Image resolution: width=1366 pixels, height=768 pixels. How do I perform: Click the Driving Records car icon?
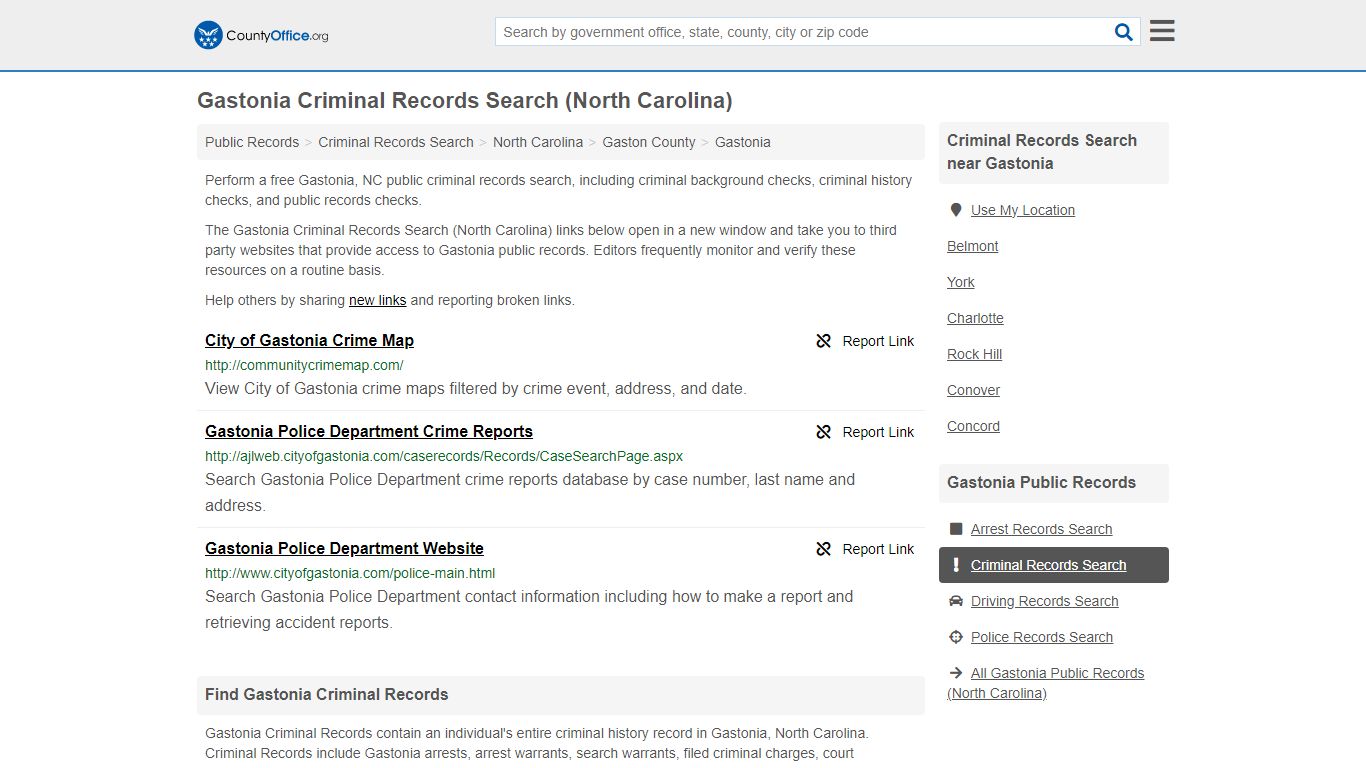click(x=956, y=601)
